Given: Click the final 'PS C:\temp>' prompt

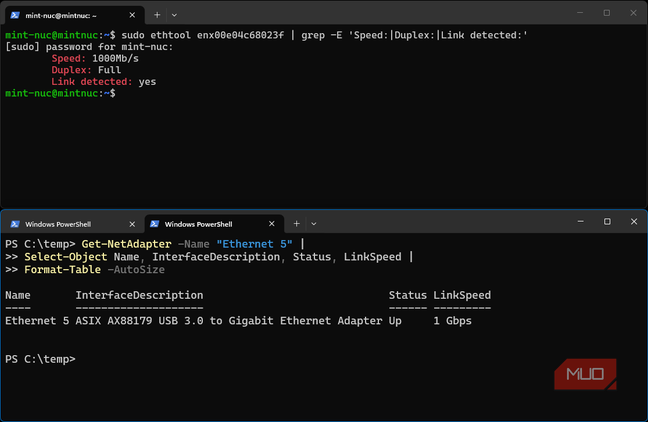Looking at the screenshot, I should [40, 359].
